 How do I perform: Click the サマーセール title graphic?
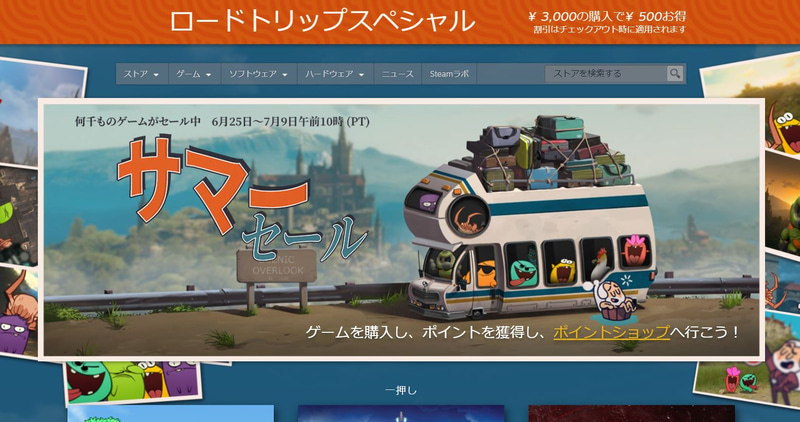coord(241,198)
